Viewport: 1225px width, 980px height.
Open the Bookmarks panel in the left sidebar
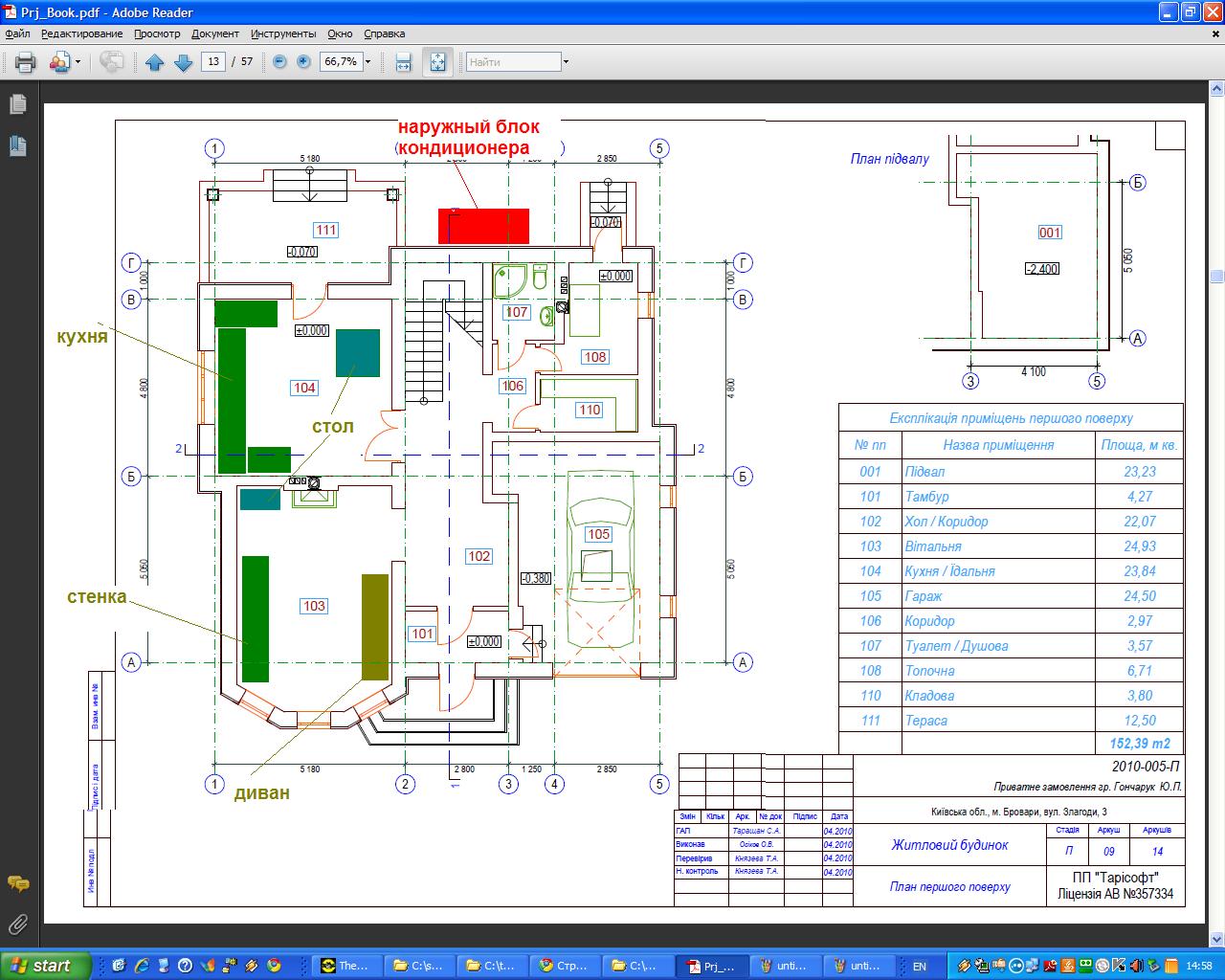[17, 145]
